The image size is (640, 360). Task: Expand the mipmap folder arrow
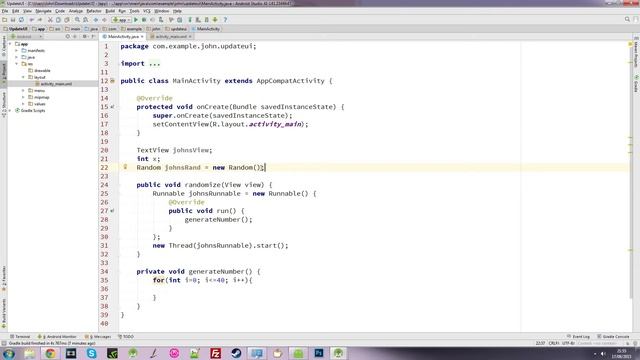[x=23, y=97]
